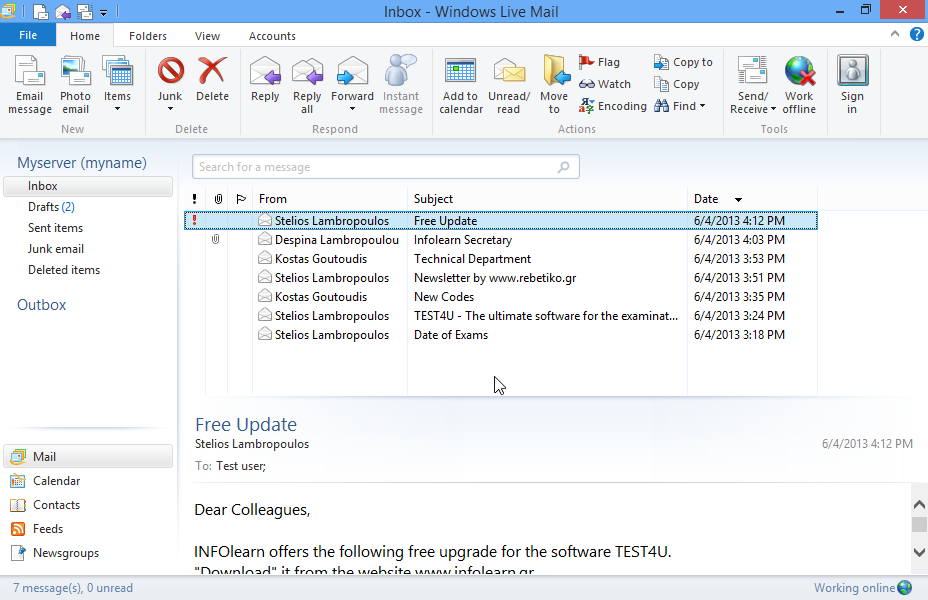Image resolution: width=928 pixels, height=600 pixels.
Task: Switch to the Home tab
Action: pyautogui.click(x=85, y=36)
